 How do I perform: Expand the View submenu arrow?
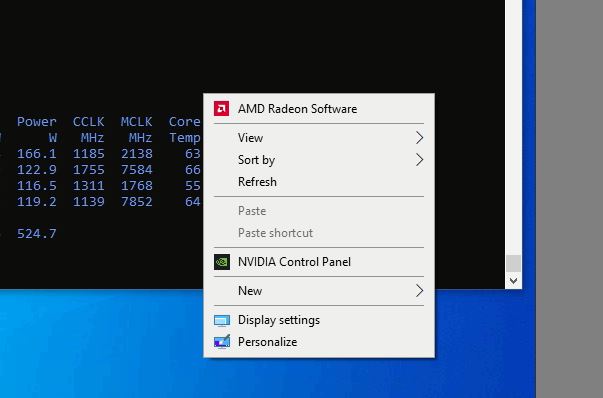pyautogui.click(x=420, y=138)
